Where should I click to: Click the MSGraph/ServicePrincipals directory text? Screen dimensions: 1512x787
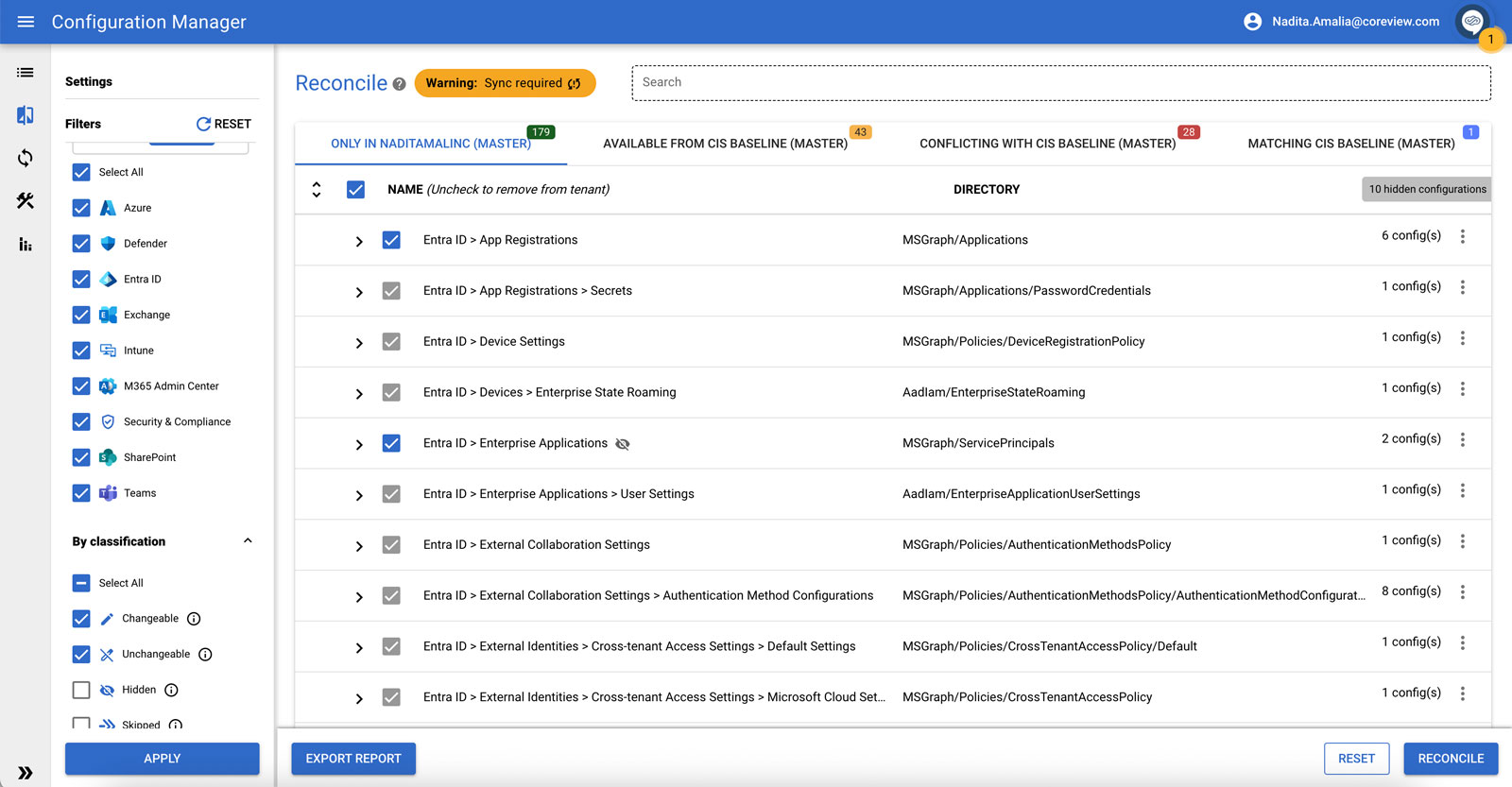pyautogui.click(x=978, y=443)
